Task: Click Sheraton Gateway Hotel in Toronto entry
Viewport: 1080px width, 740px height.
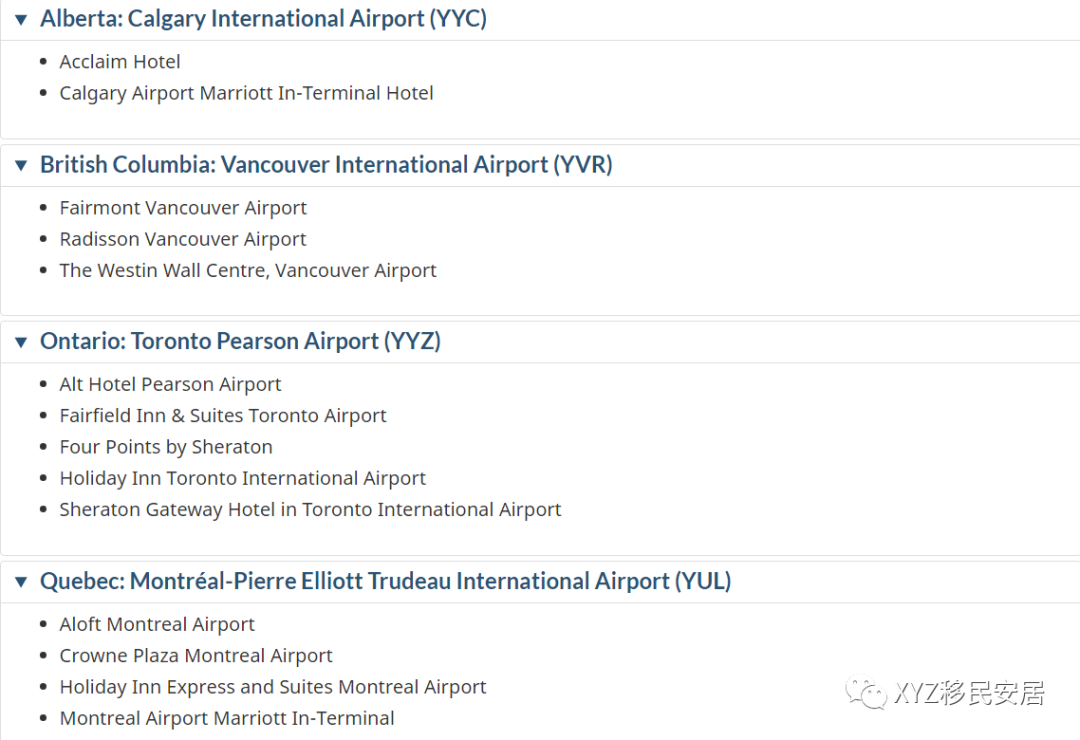Action: click(310, 509)
